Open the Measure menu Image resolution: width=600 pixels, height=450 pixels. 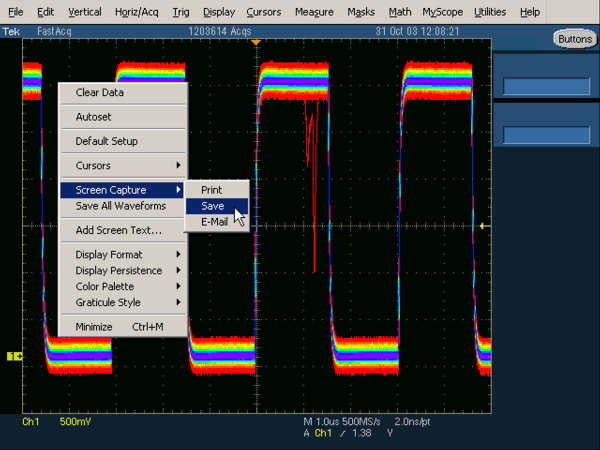coord(314,12)
